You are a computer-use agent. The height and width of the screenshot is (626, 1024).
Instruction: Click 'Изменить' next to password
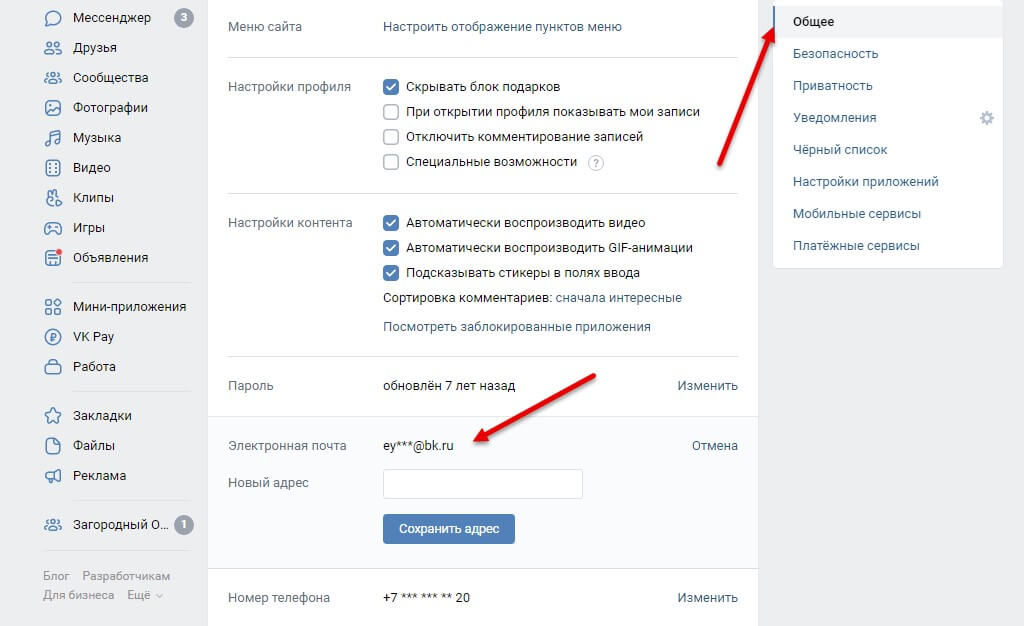tap(707, 386)
